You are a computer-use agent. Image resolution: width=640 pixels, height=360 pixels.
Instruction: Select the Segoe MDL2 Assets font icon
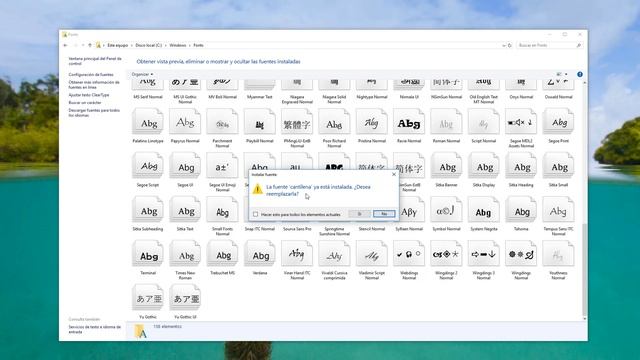(521, 122)
